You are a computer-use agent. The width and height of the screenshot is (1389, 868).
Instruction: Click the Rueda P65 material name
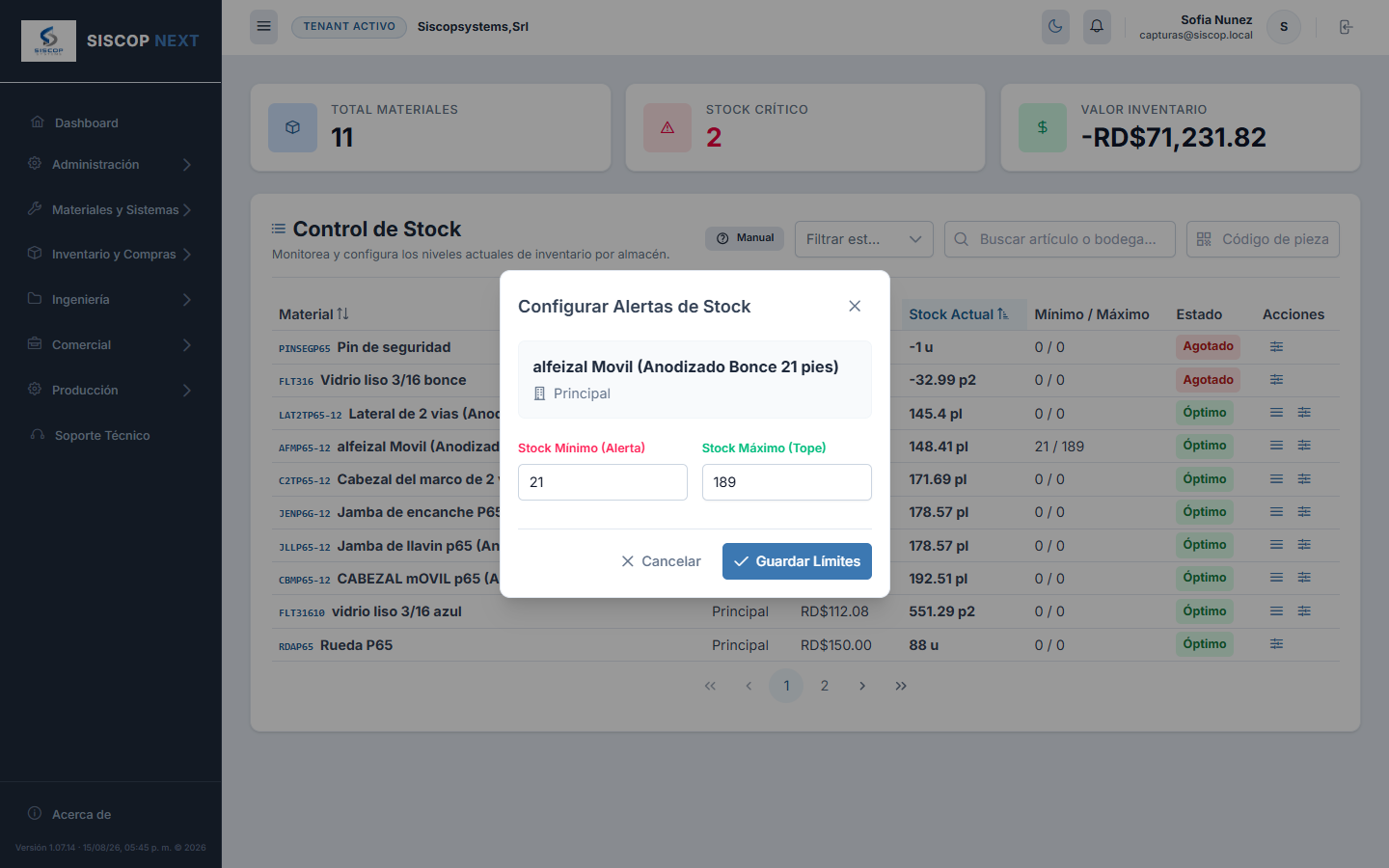click(x=356, y=645)
